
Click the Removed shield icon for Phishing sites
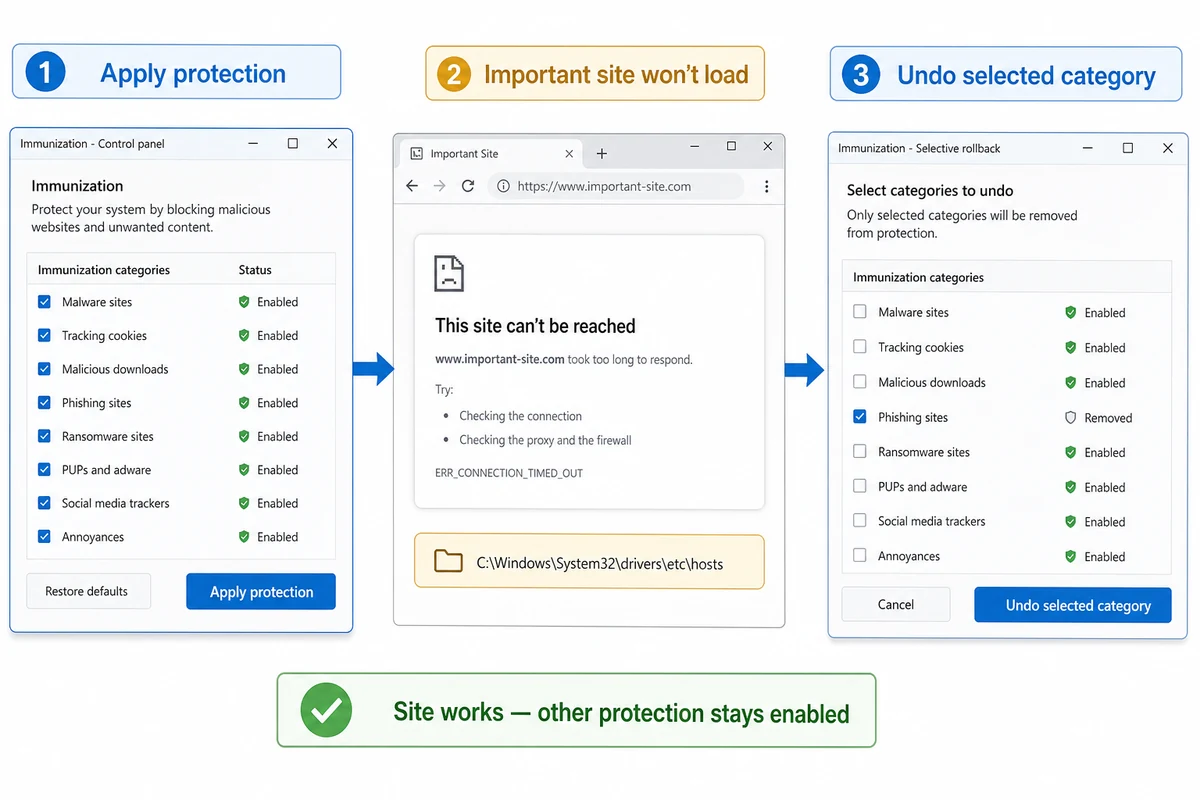1071,418
